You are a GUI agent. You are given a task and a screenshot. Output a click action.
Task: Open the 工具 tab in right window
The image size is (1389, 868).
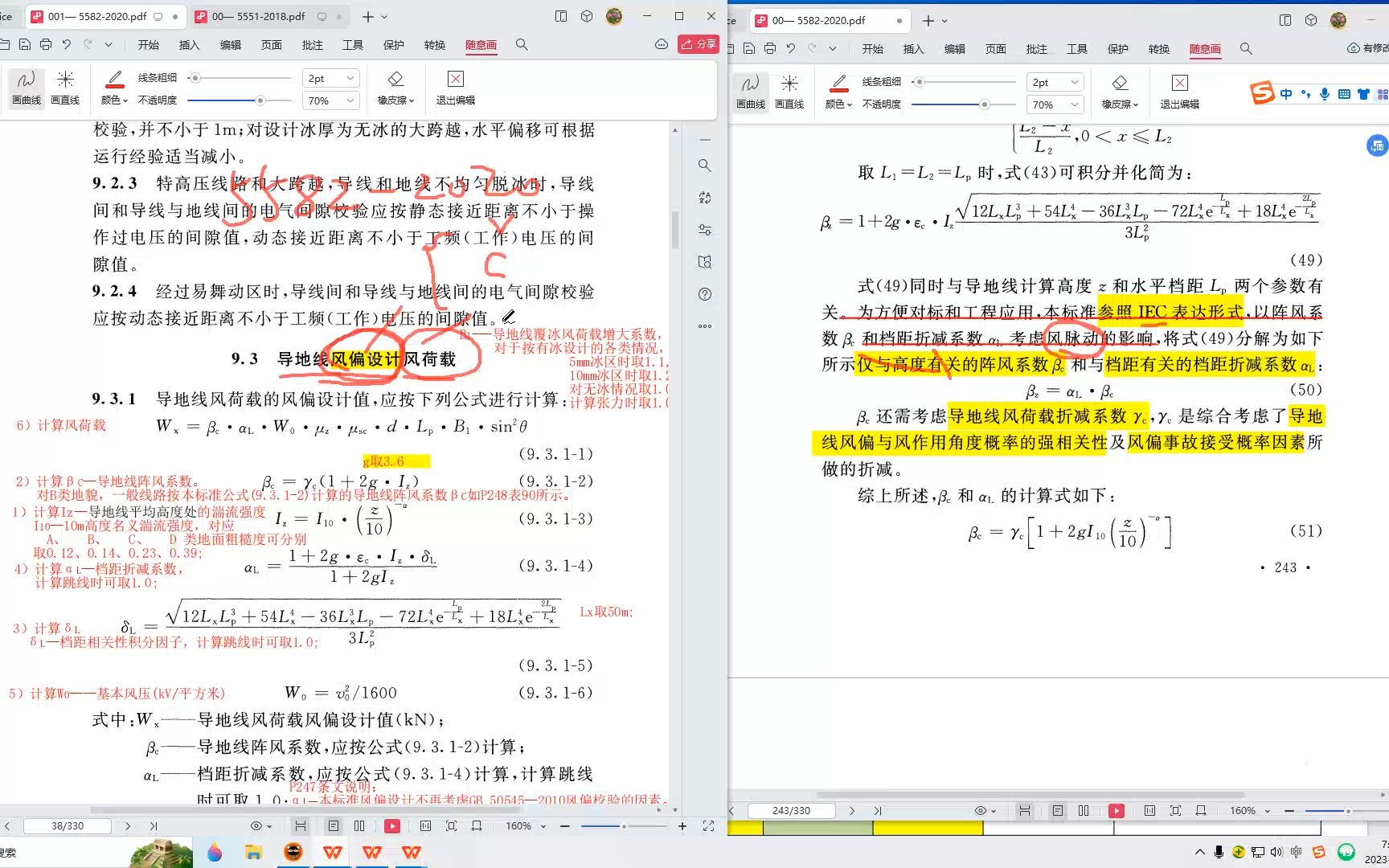tap(1077, 49)
